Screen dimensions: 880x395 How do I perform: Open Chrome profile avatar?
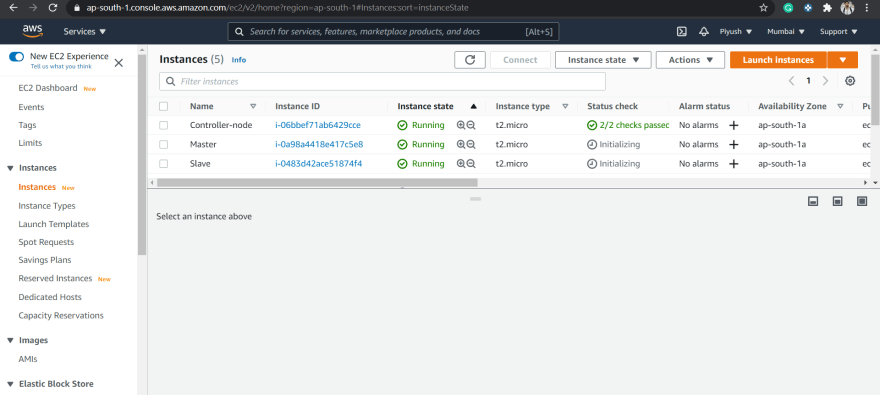[x=847, y=8]
